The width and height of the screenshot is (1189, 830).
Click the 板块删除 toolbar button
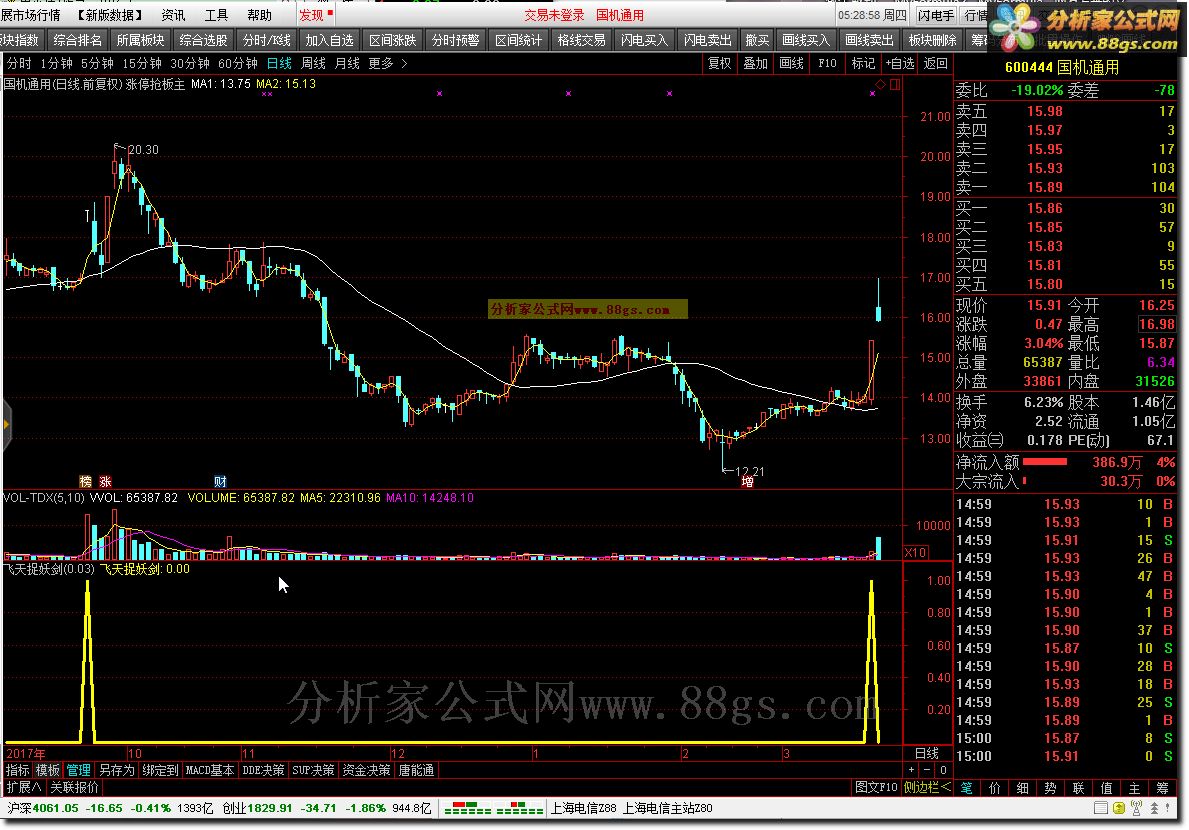932,40
